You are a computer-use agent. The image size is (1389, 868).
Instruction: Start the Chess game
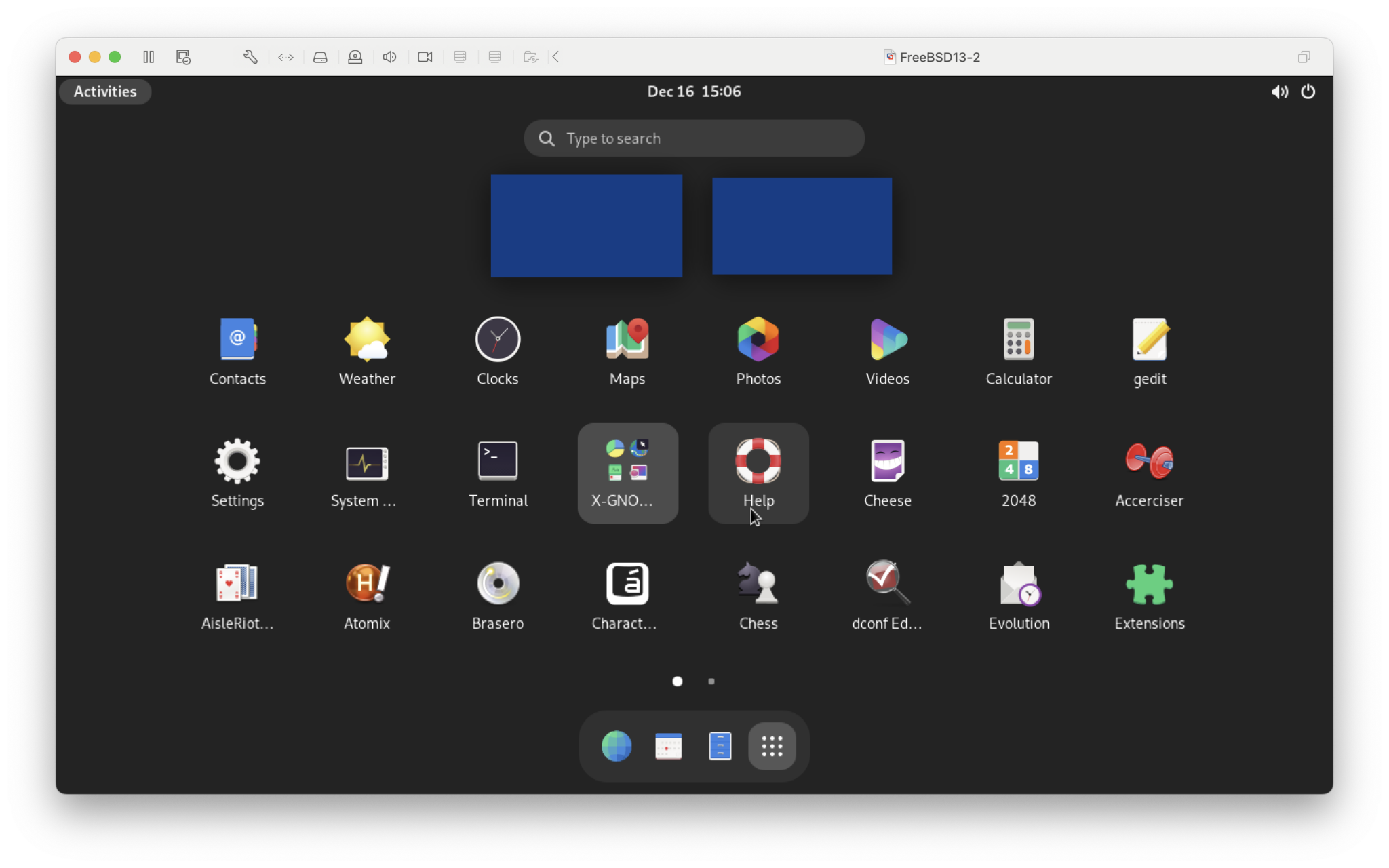pos(758,583)
